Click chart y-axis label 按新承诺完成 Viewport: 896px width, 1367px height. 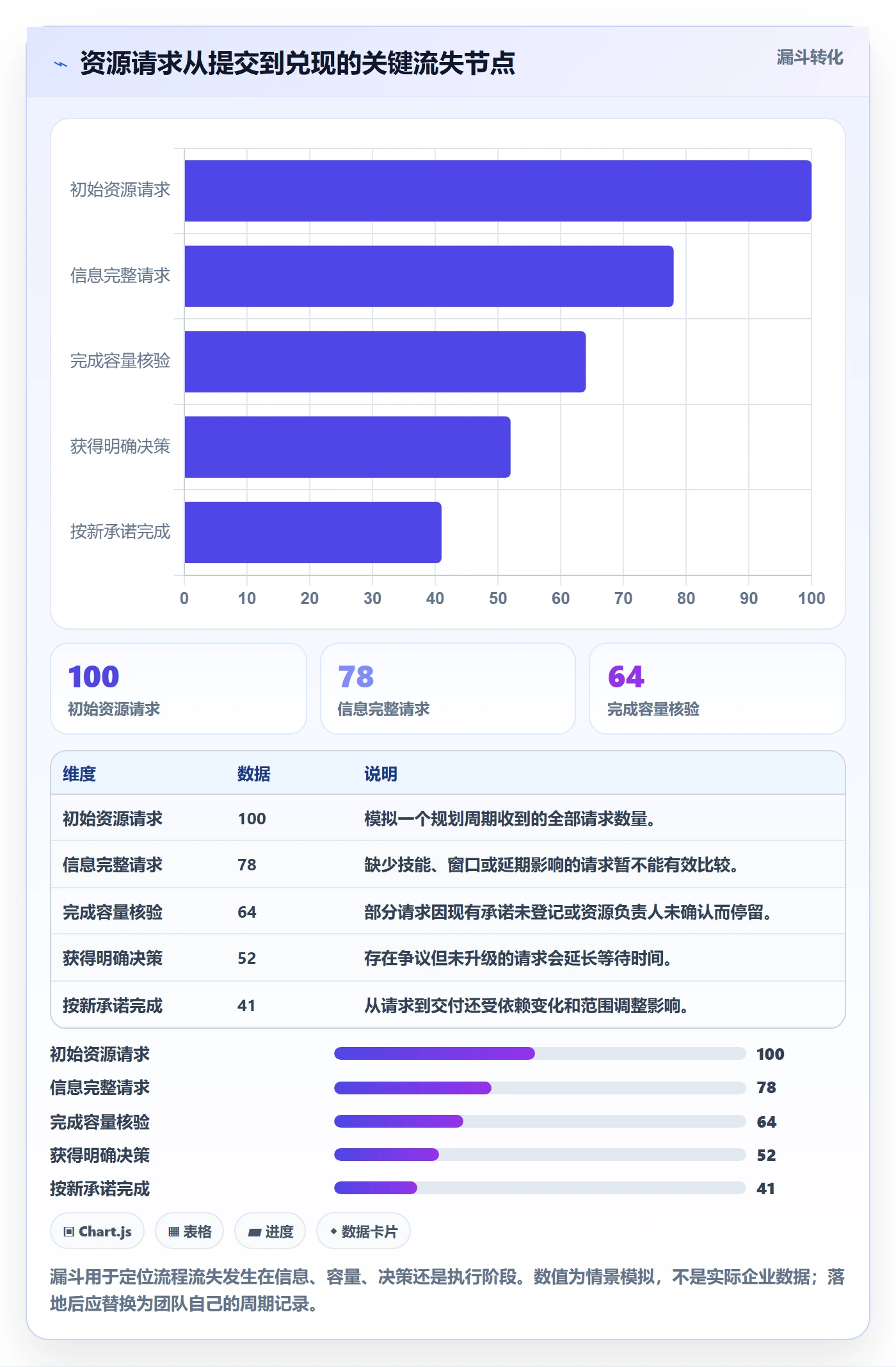point(120,531)
